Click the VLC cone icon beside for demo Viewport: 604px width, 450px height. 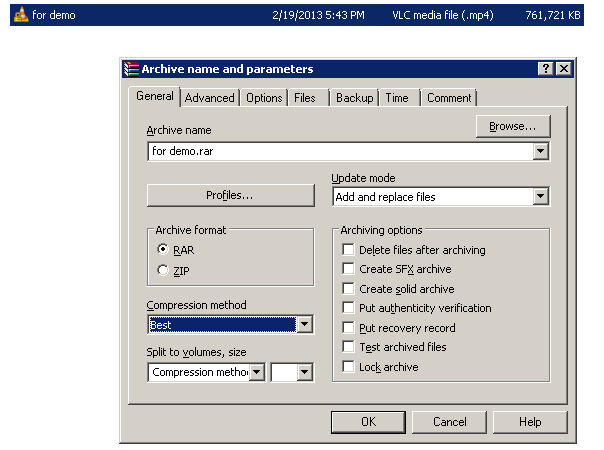pyautogui.click(x=20, y=16)
